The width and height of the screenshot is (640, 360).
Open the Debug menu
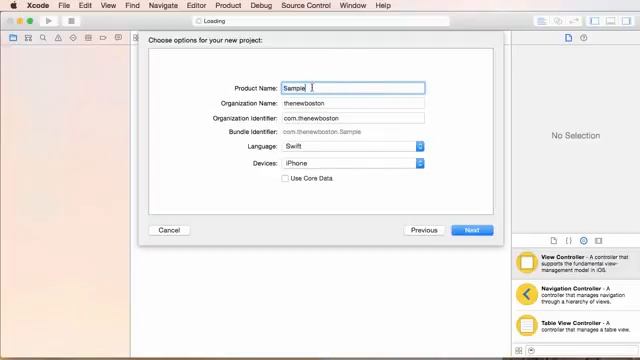pyautogui.click(x=261, y=5)
